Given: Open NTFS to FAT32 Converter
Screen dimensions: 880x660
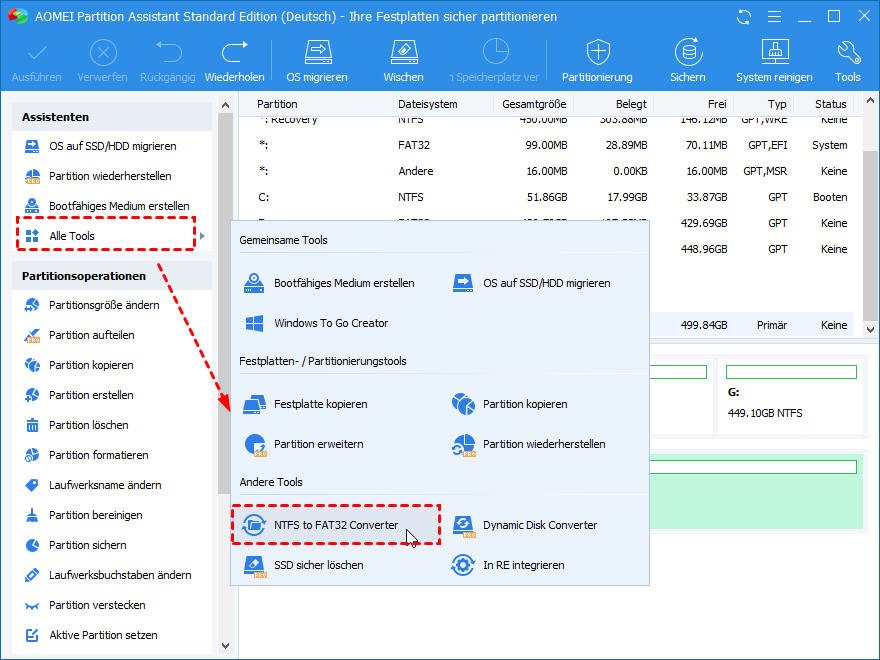Looking at the screenshot, I should click(x=336, y=525).
